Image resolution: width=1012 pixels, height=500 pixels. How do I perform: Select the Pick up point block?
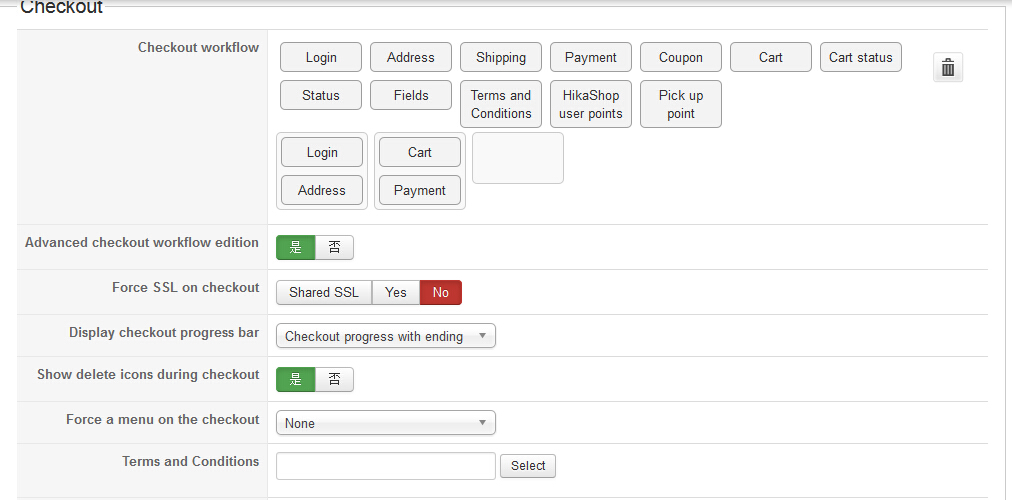(x=681, y=104)
